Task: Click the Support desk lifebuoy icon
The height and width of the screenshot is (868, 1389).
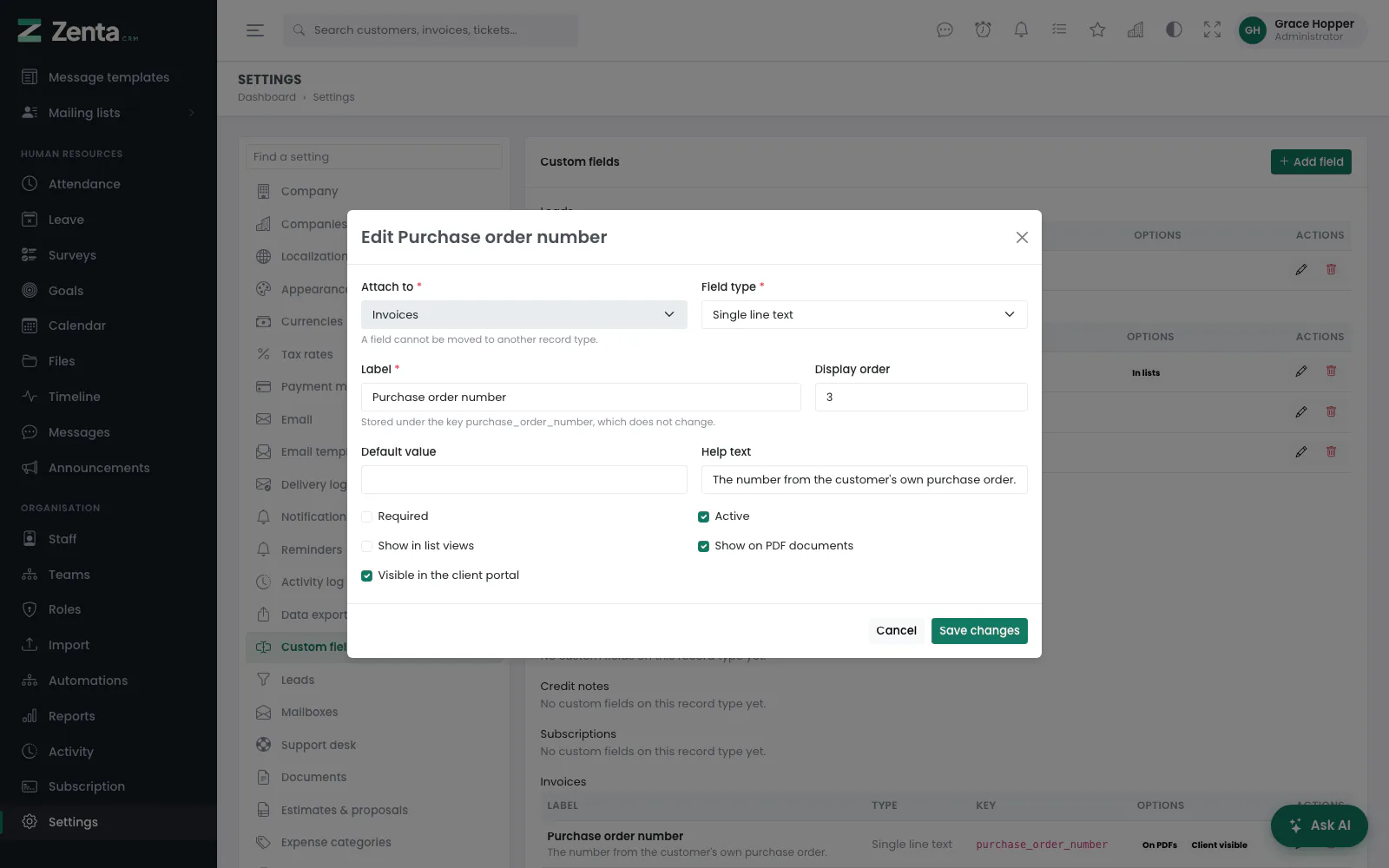Action: click(264, 745)
